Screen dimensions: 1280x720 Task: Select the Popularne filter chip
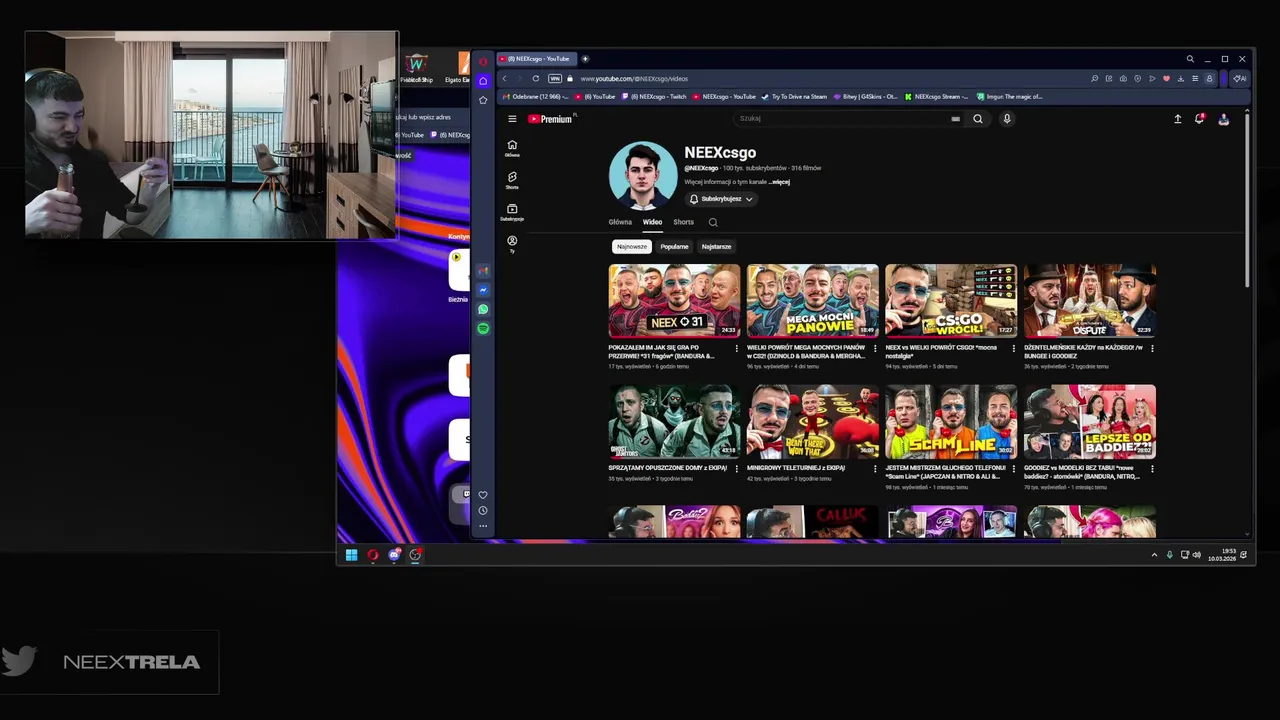[x=674, y=246]
